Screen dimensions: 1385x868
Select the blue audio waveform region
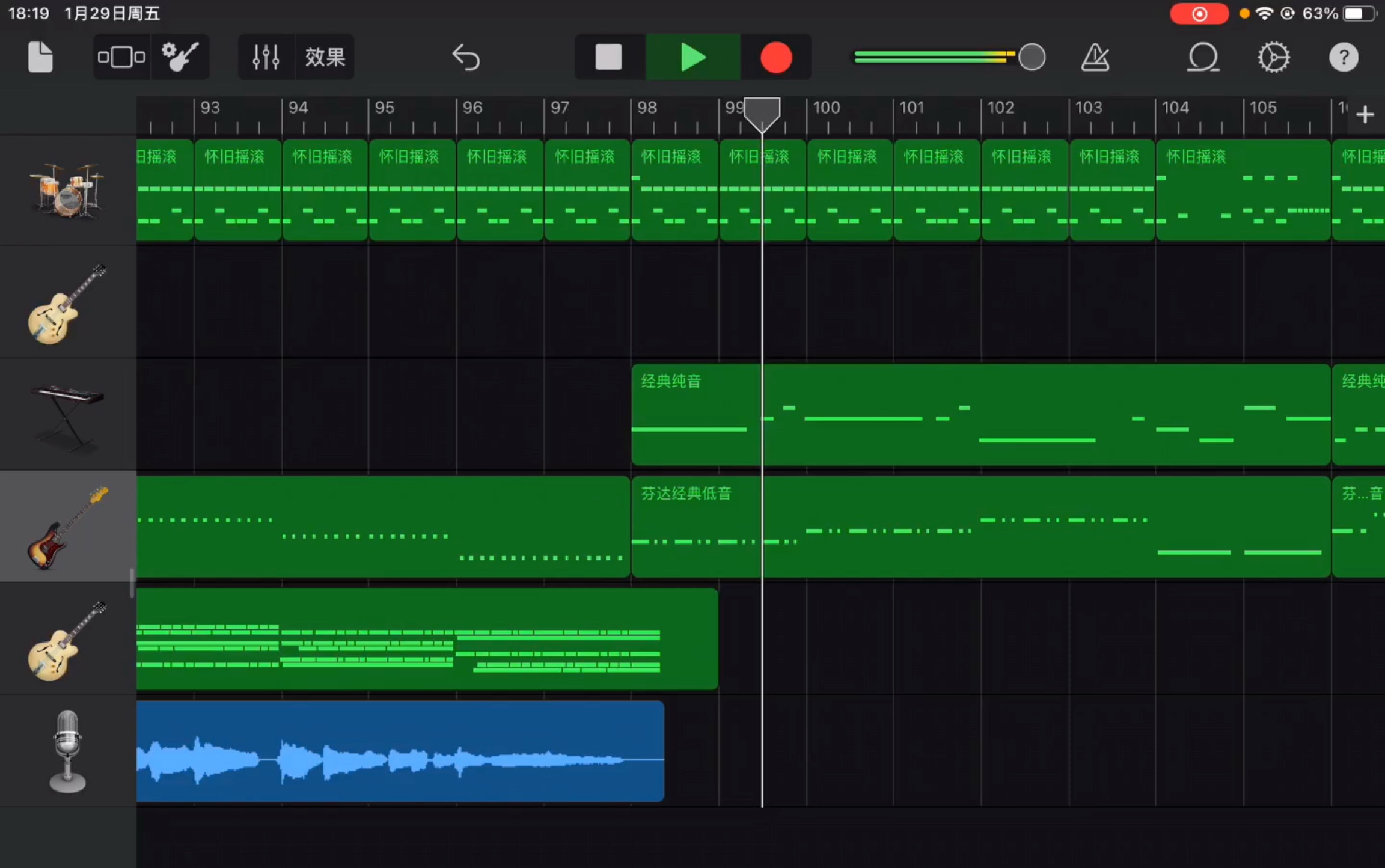point(400,751)
